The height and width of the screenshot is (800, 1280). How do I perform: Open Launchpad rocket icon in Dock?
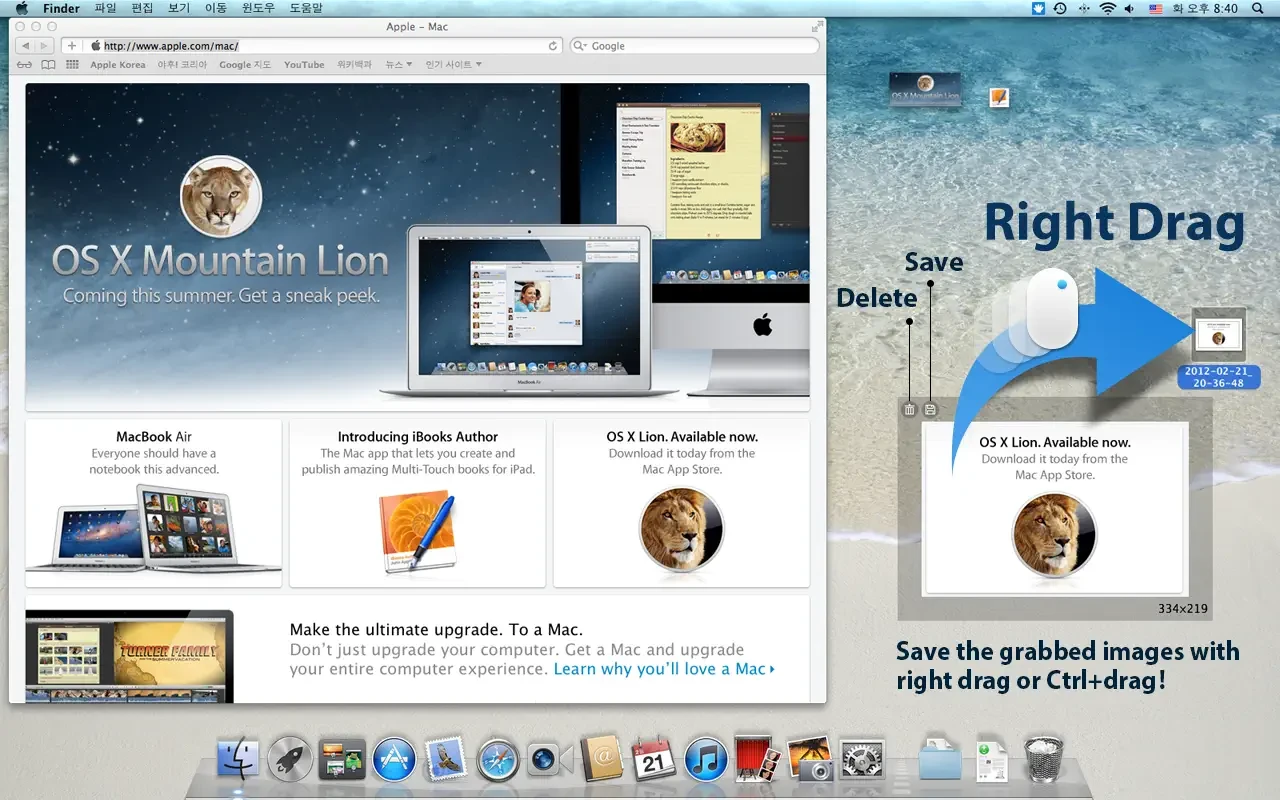tap(290, 759)
